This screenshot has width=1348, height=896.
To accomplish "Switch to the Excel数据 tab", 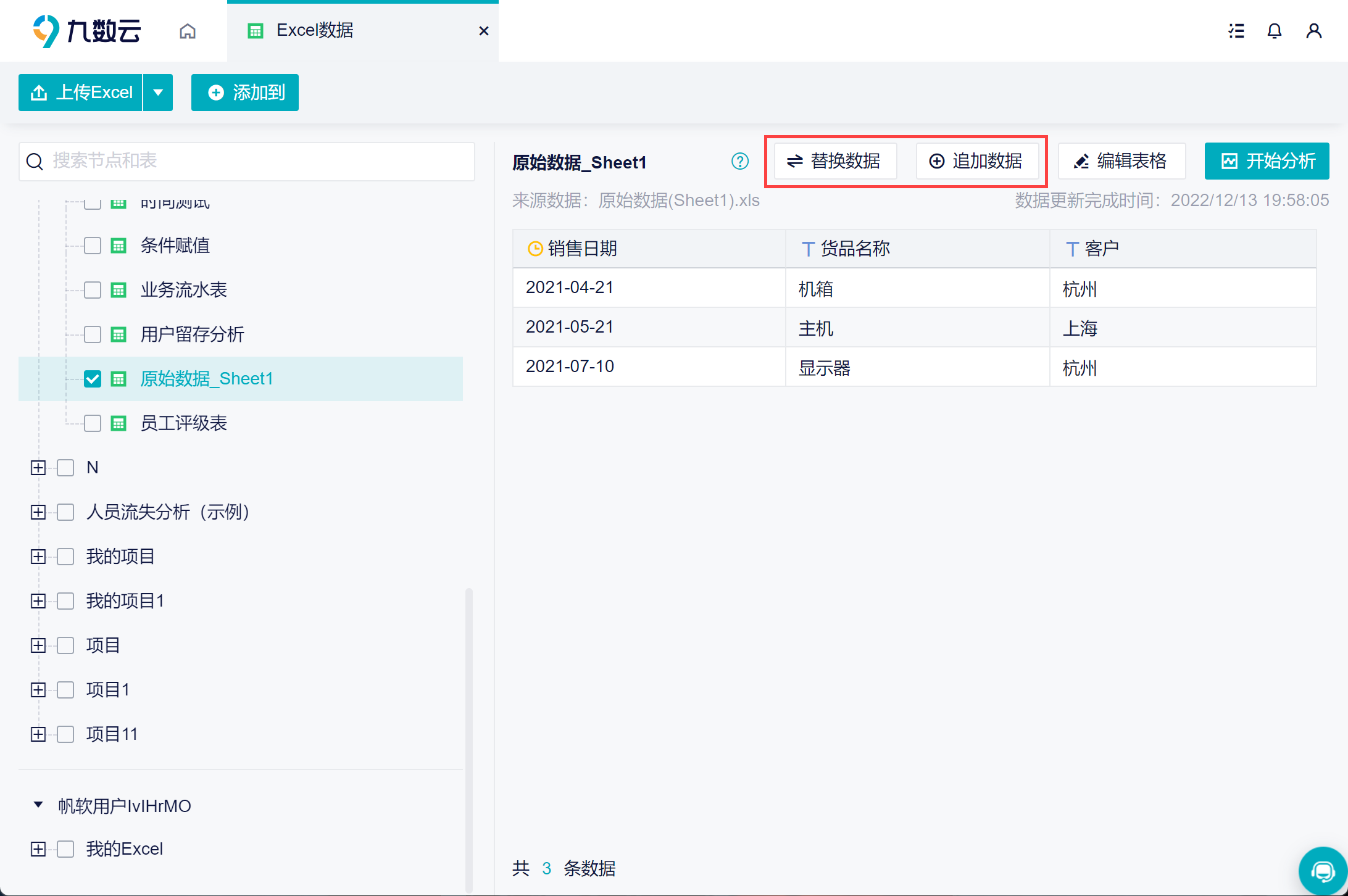I will 315,31.
